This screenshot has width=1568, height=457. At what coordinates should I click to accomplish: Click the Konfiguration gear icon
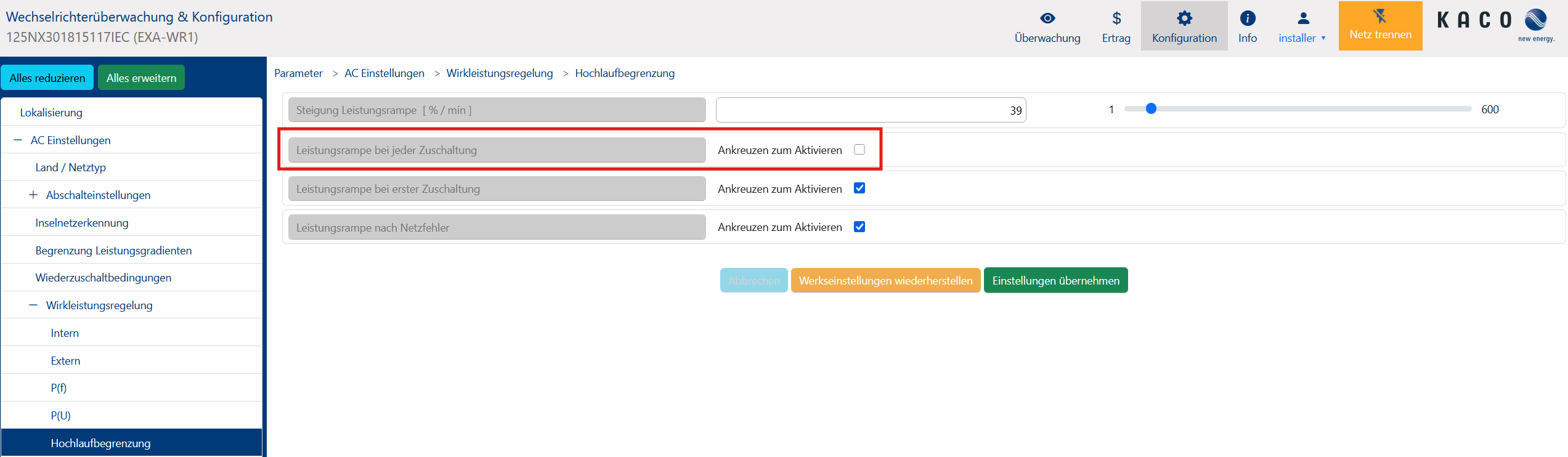tap(1184, 18)
